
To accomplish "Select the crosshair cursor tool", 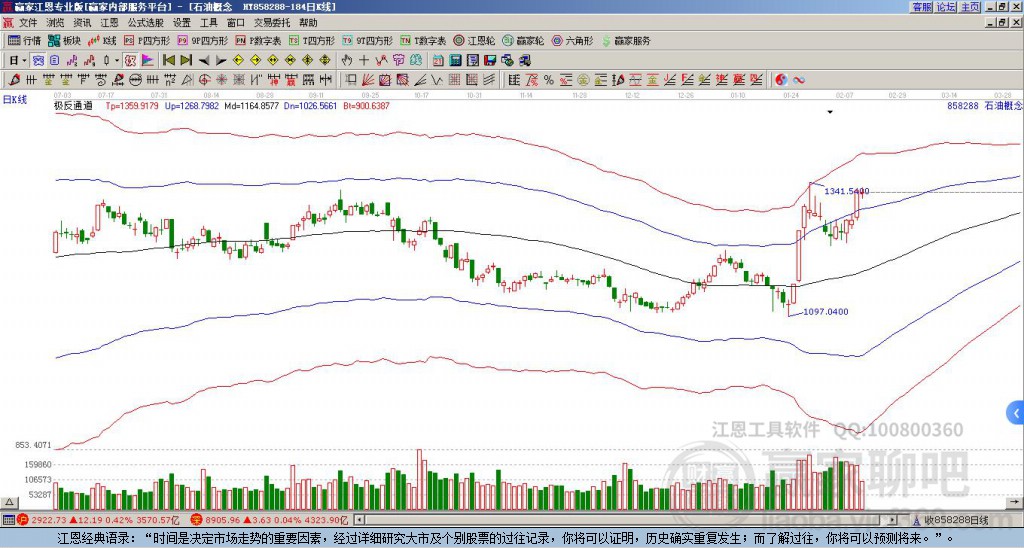I will tap(364, 61).
